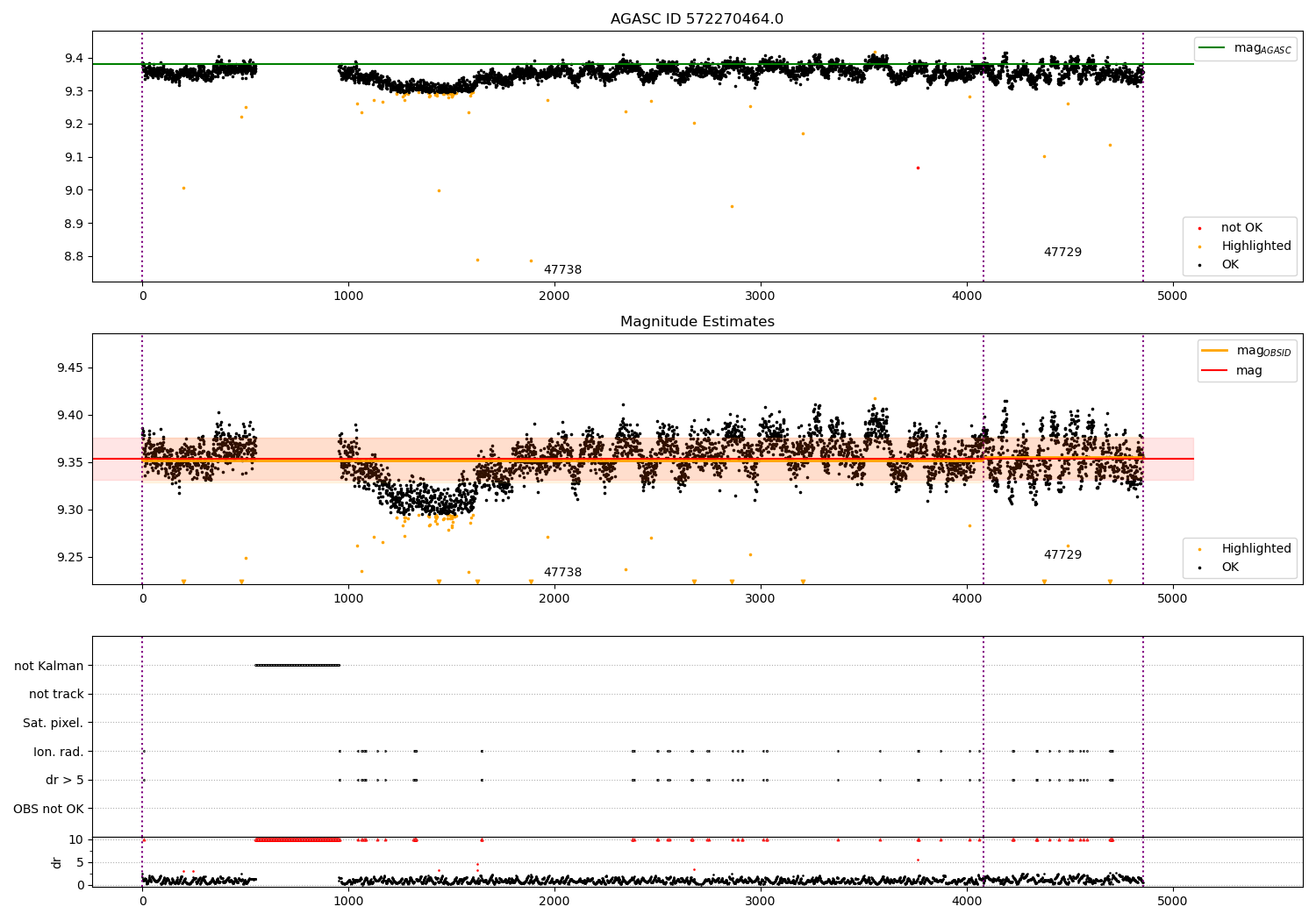Image resolution: width=1316 pixels, height=921 pixels.
Task: Click the 9.0 y-axis tick on top plot
Action: (x=73, y=190)
